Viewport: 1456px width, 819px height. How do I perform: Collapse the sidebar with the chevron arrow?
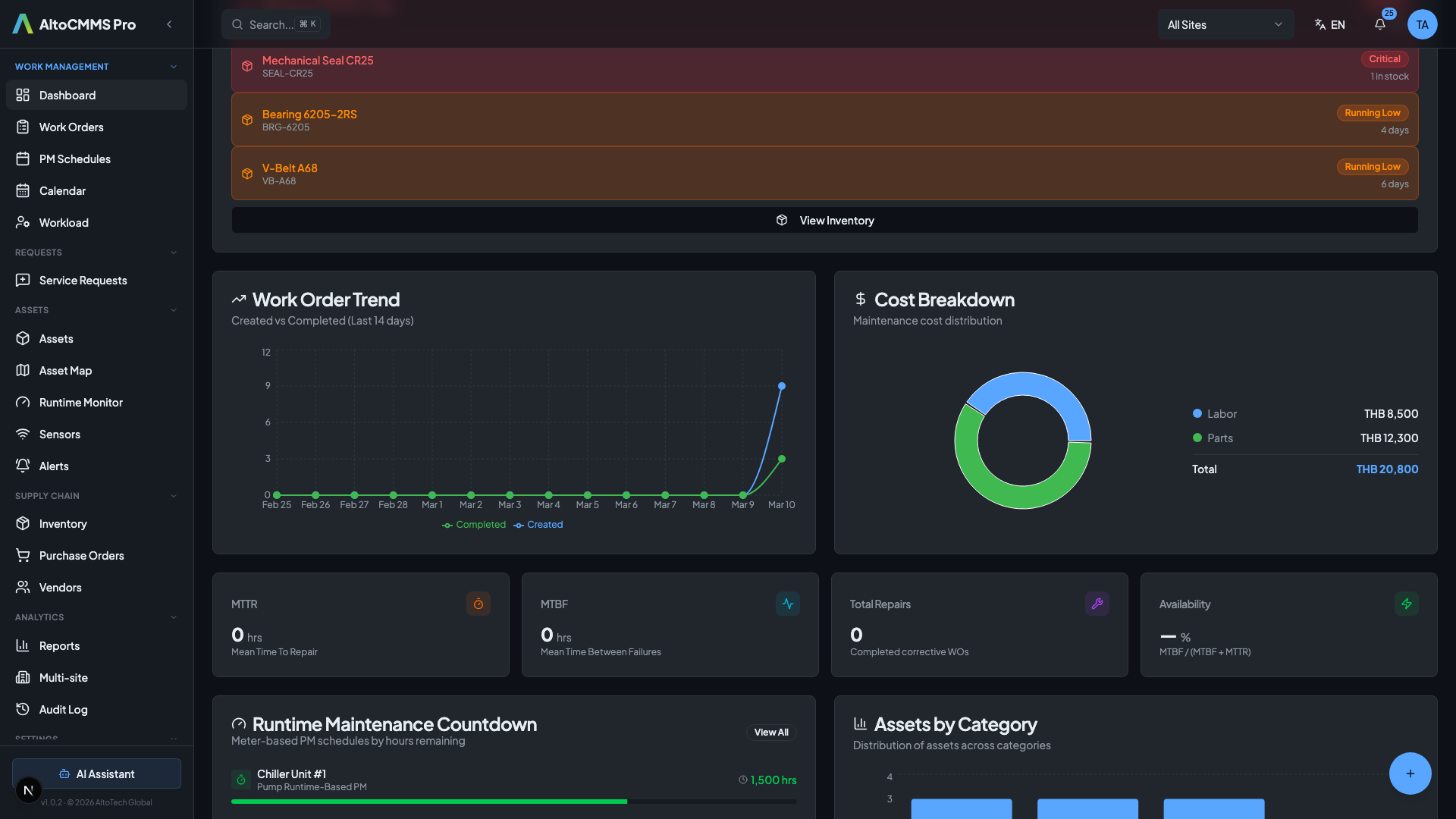pos(169,24)
